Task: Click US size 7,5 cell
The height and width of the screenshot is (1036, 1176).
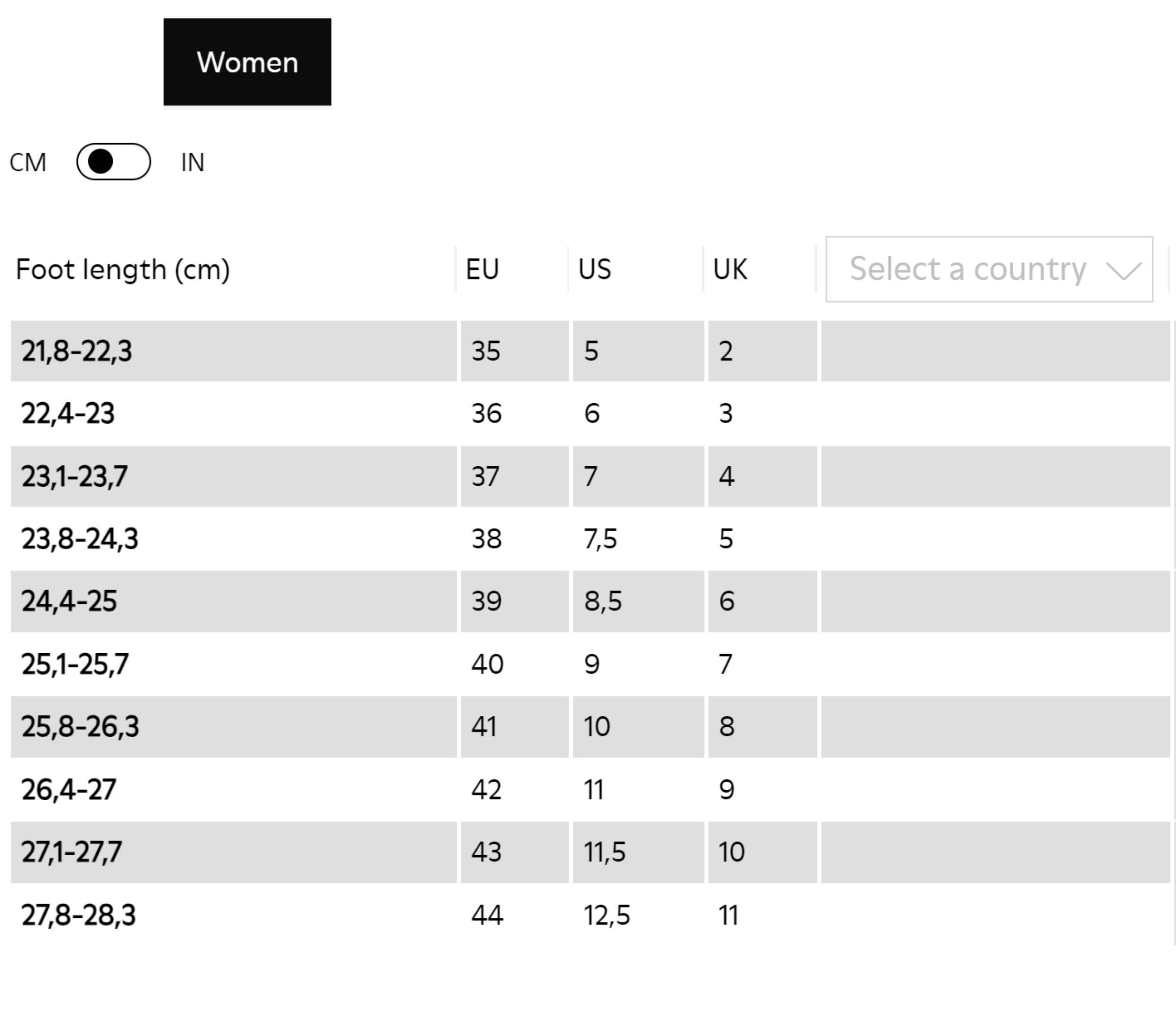Action: click(600, 539)
